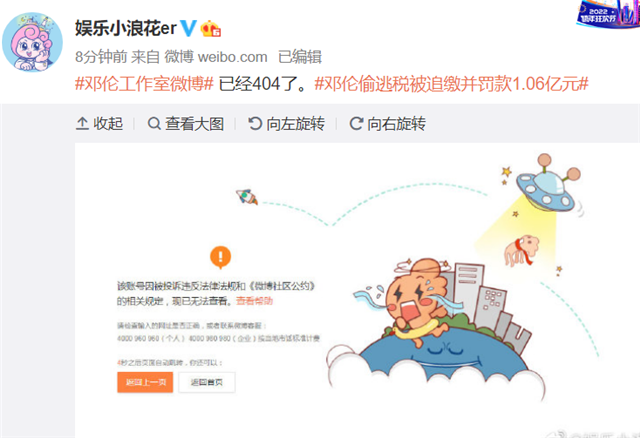Click the counterclockwise rotate arrow icon

[255, 124]
